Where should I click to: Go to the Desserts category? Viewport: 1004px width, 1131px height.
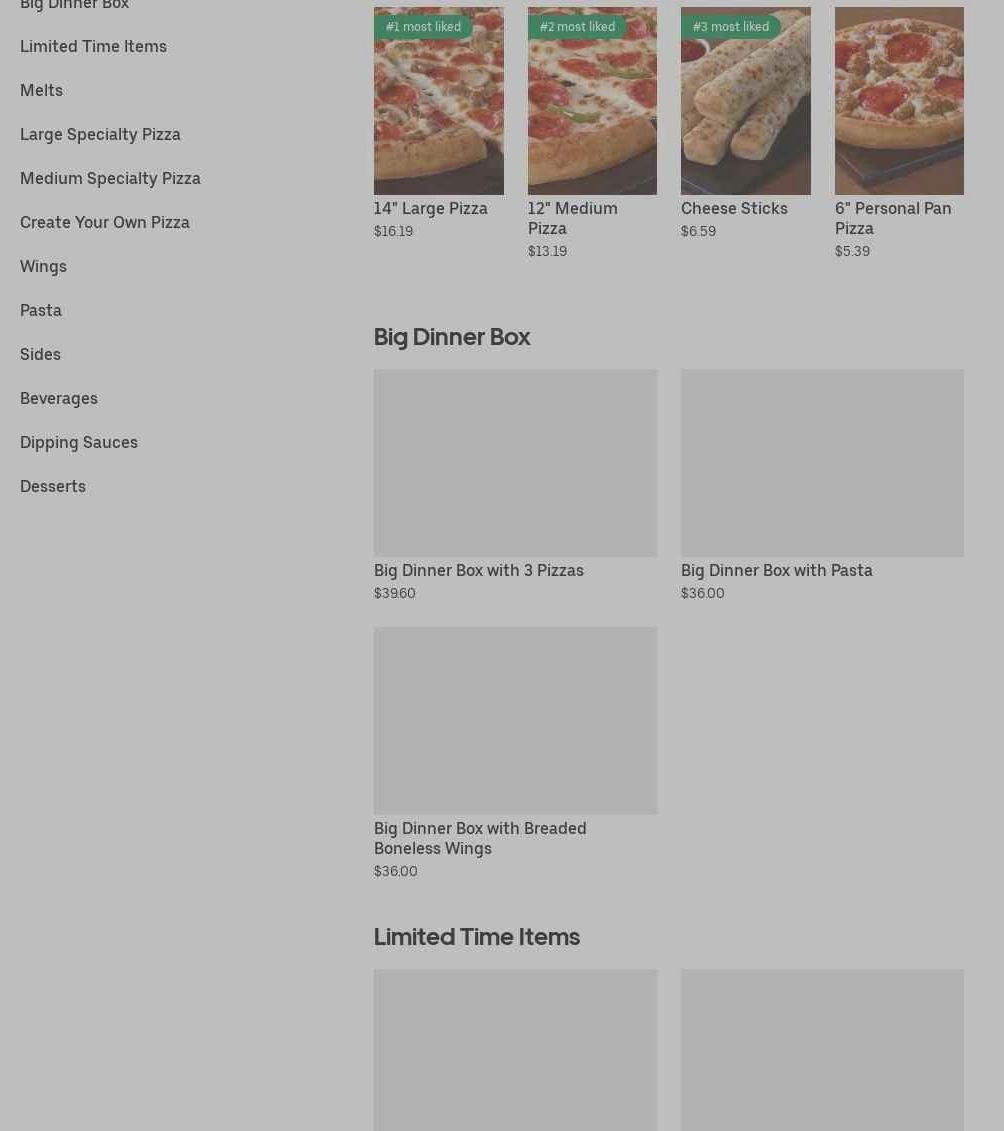coord(53,486)
